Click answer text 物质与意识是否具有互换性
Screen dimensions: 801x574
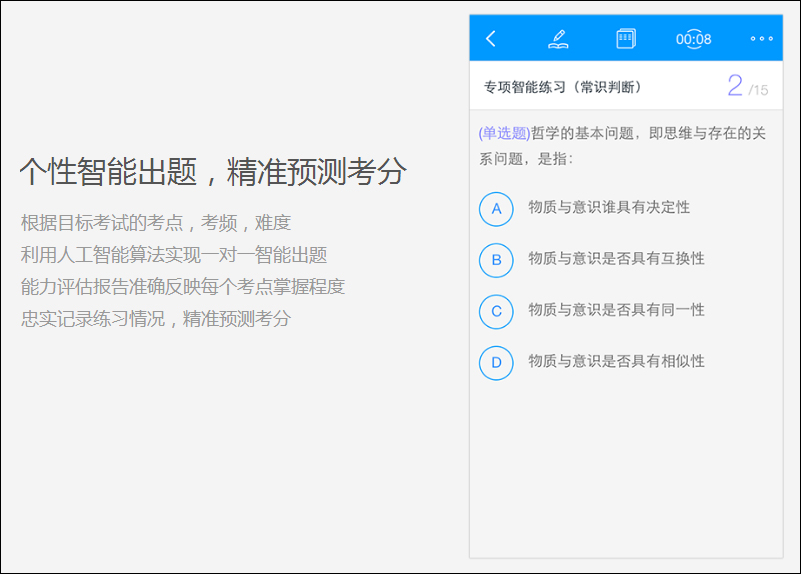pyautogui.click(x=616, y=258)
